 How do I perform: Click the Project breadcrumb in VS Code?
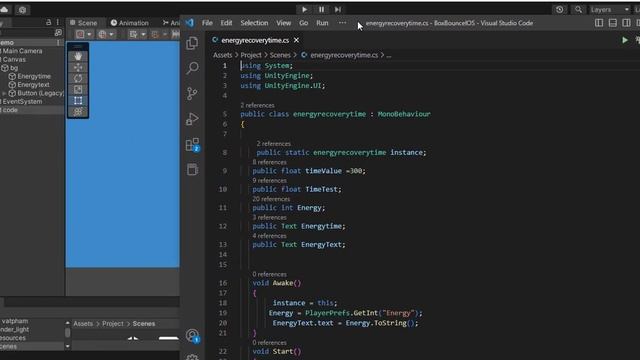251,55
